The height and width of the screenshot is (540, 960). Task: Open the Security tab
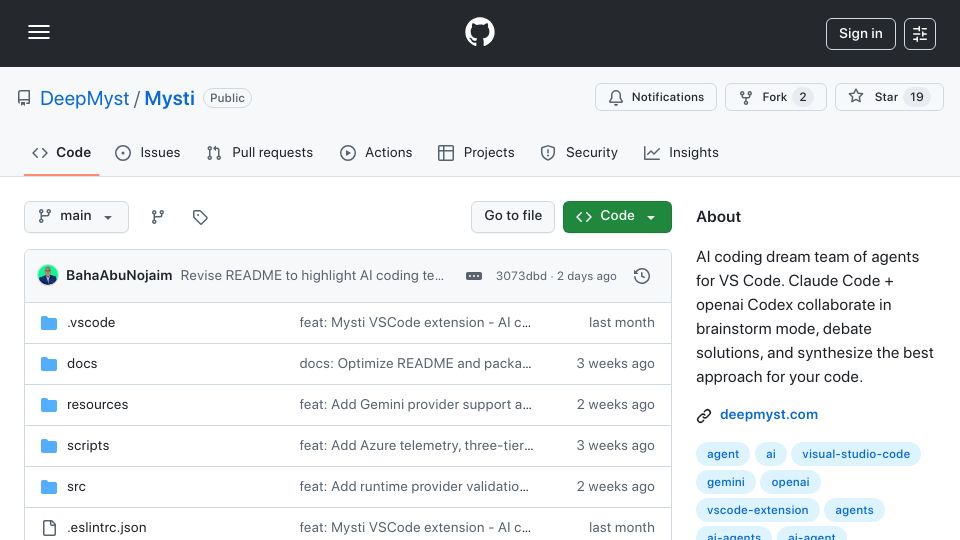tap(579, 152)
